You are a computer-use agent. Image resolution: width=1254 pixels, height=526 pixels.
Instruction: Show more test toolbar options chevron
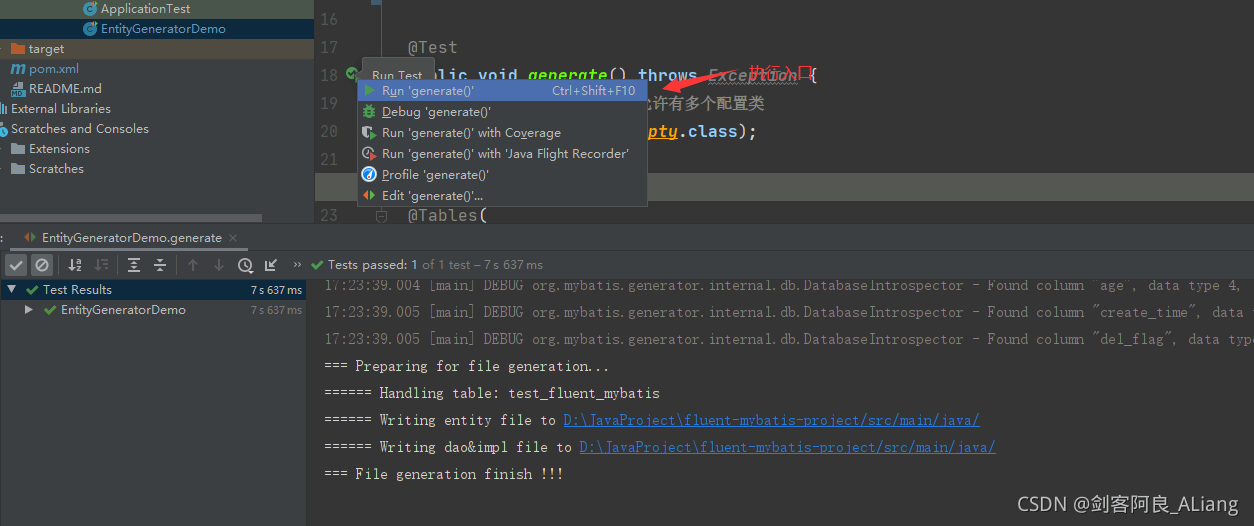297,265
